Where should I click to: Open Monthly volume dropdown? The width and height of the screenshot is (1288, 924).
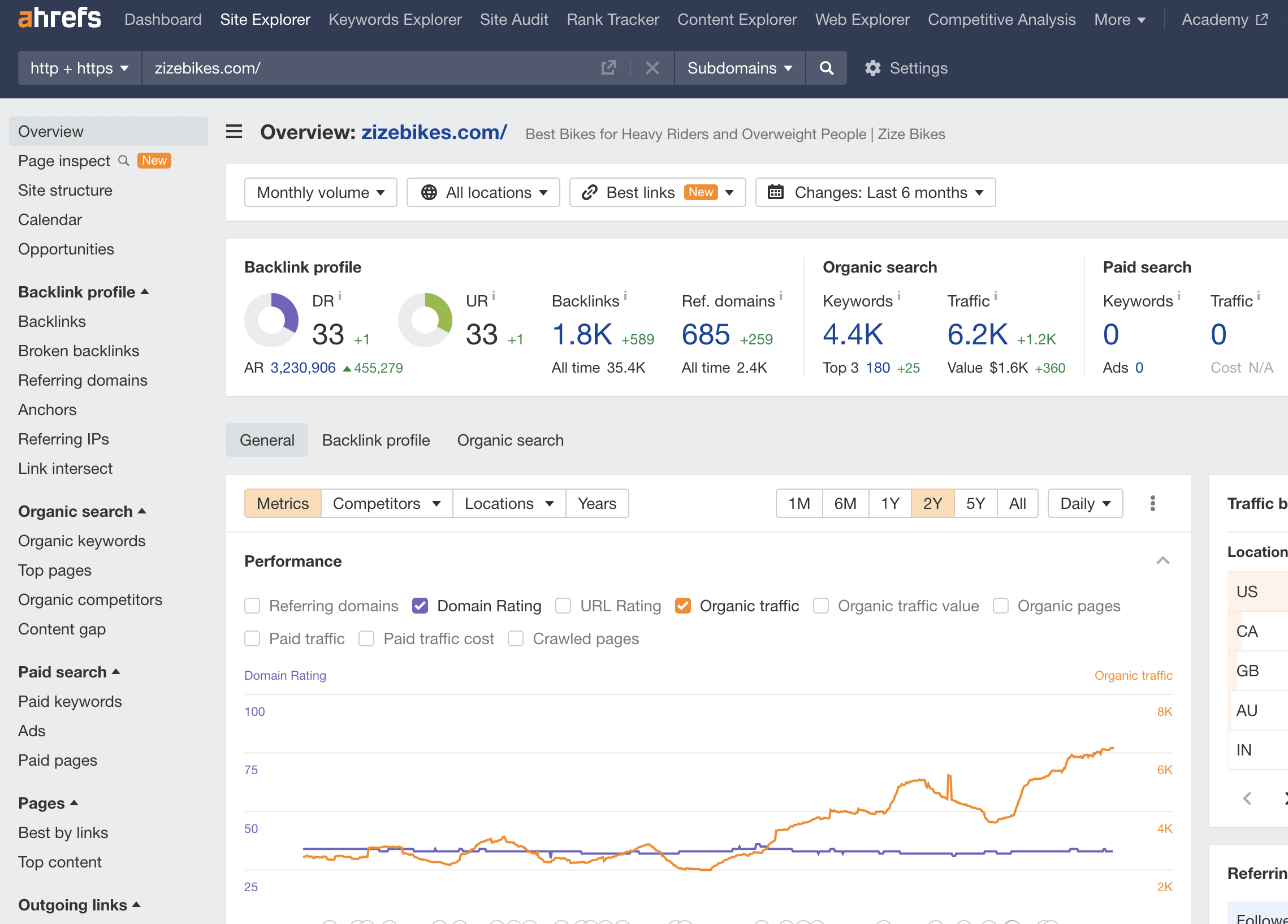click(x=321, y=192)
